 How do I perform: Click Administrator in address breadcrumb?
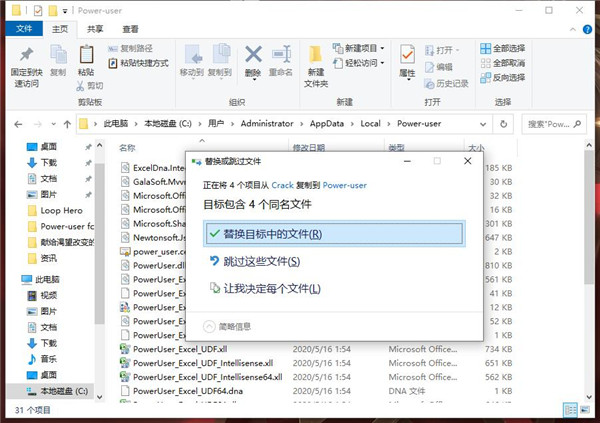coord(267,124)
